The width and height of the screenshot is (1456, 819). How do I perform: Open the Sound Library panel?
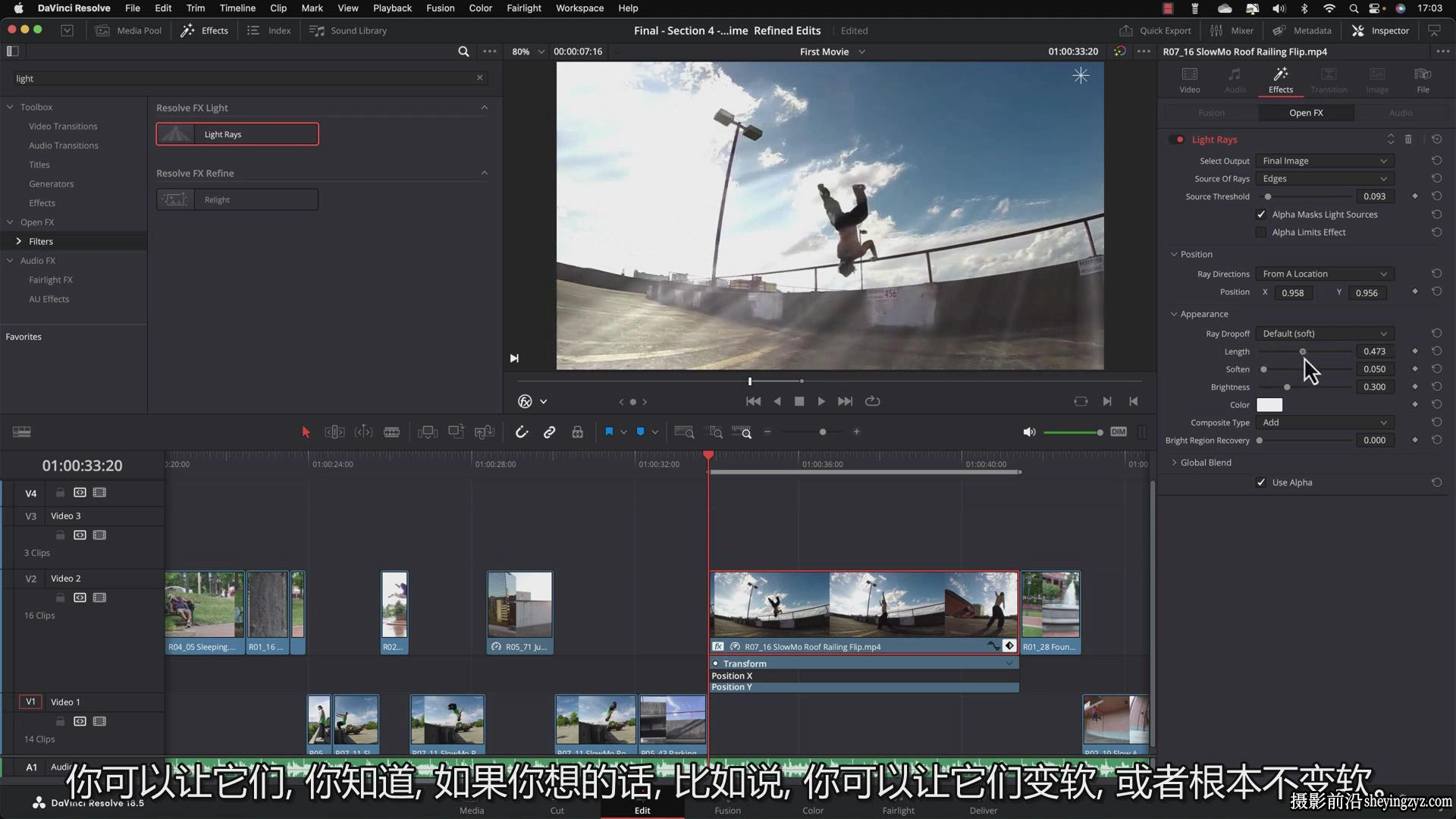[348, 30]
